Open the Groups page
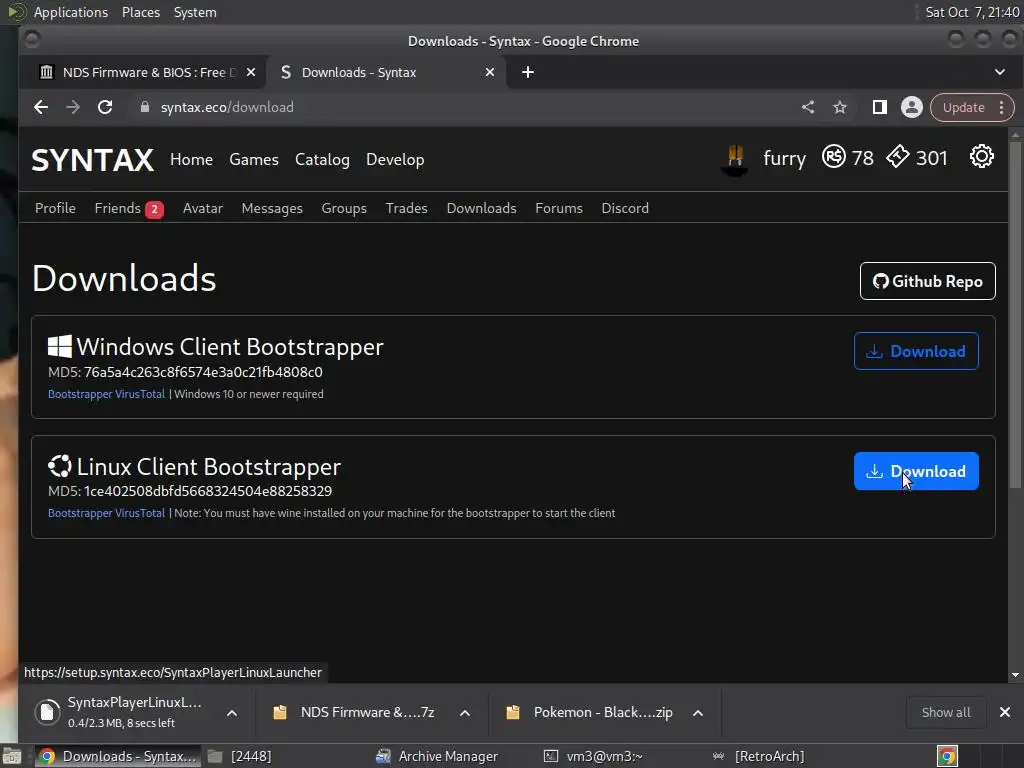Screen dimensions: 1024x768 coord(344,208)
